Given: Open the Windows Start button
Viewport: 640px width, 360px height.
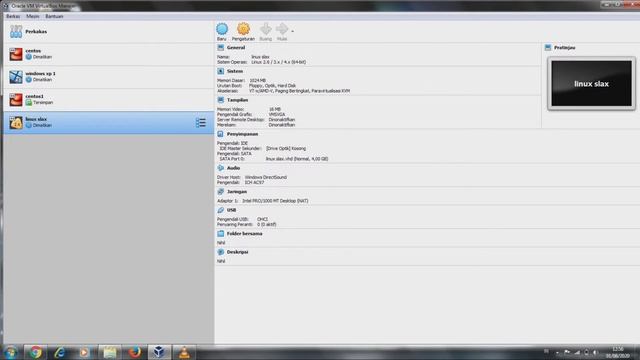Looking at the screenshot, I should coord(11,352).
